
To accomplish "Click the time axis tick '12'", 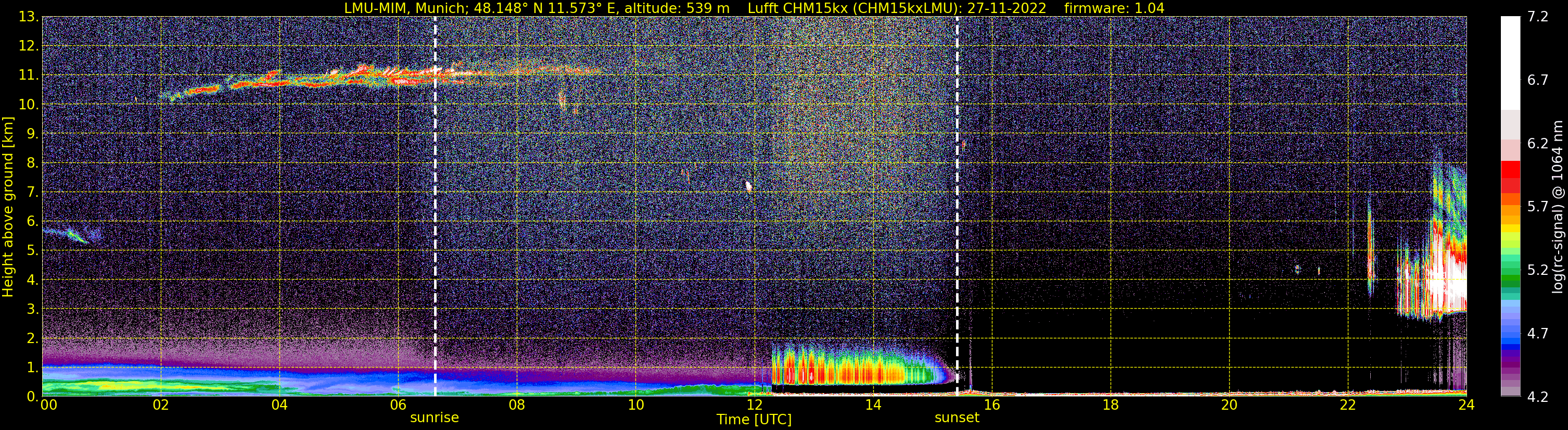I will [x=754, y=406].
